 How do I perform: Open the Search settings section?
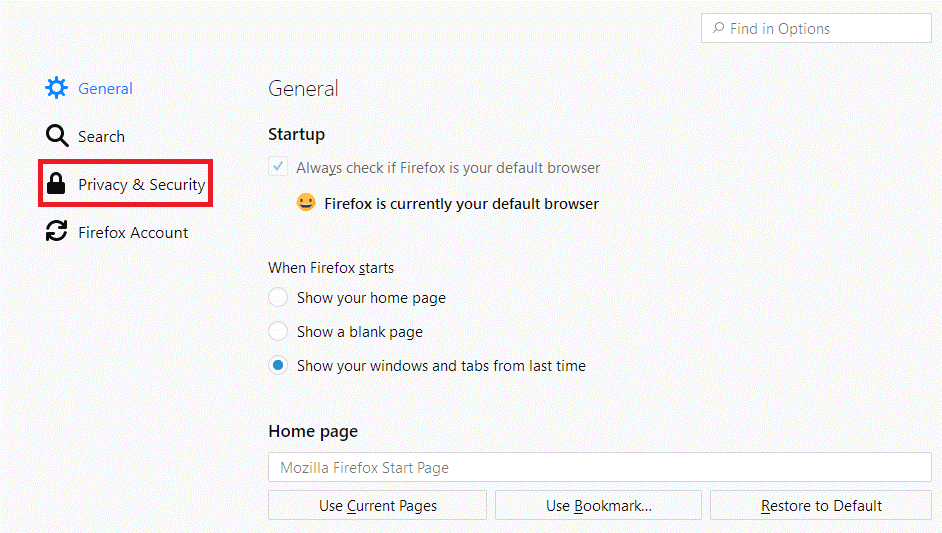[101, 136]
